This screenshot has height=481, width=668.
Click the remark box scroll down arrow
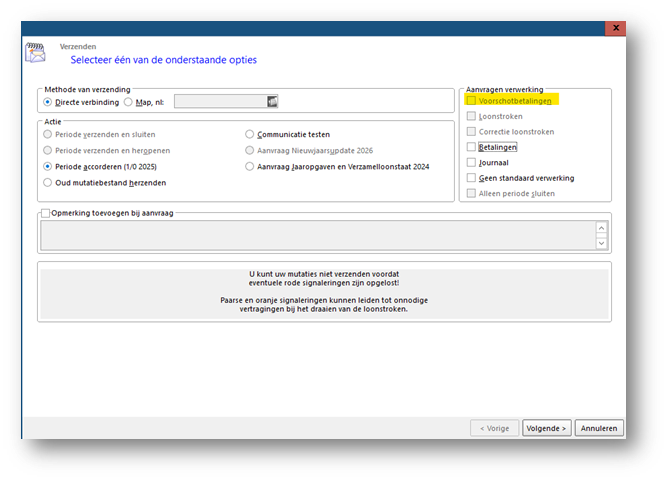coord(601,243)
